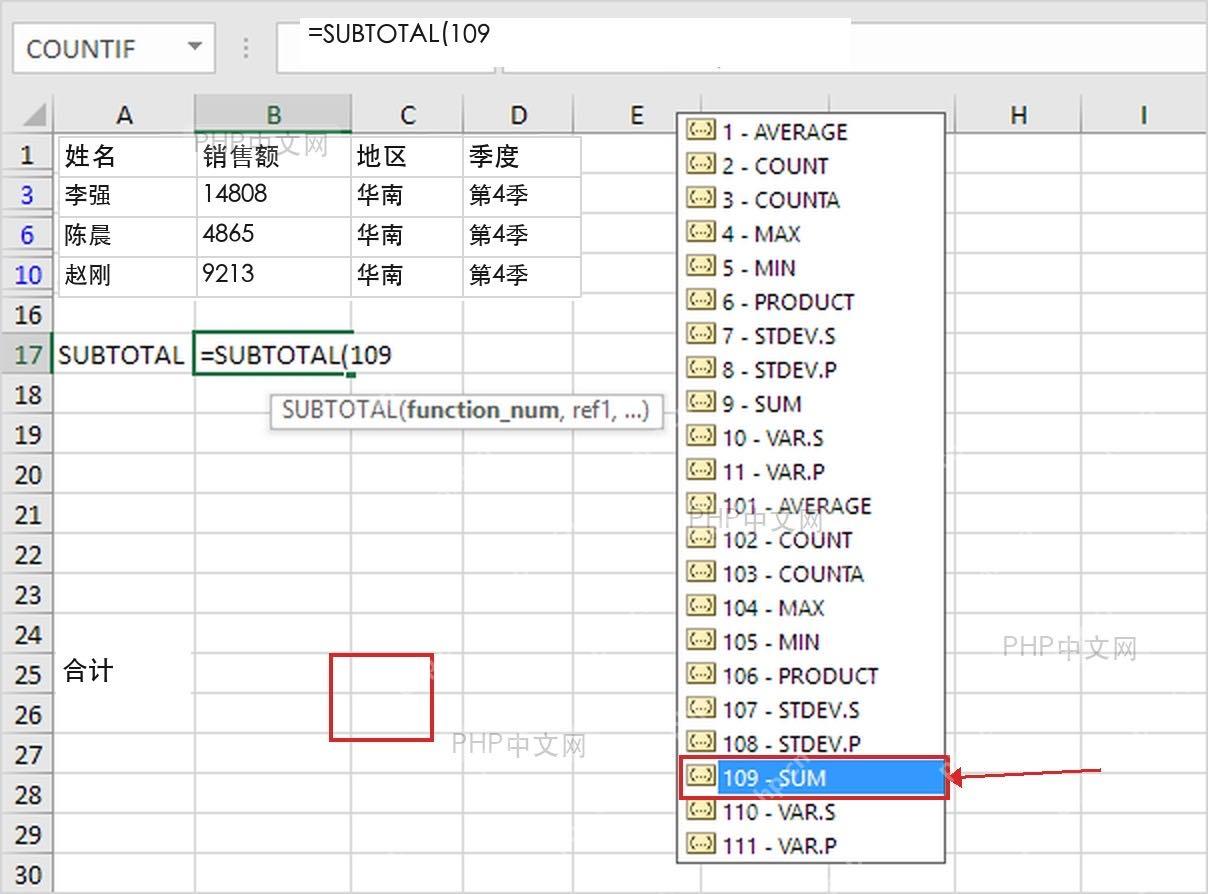Select column B header
The width and height of the screenshot is (1208, 894).
point(273,115)
